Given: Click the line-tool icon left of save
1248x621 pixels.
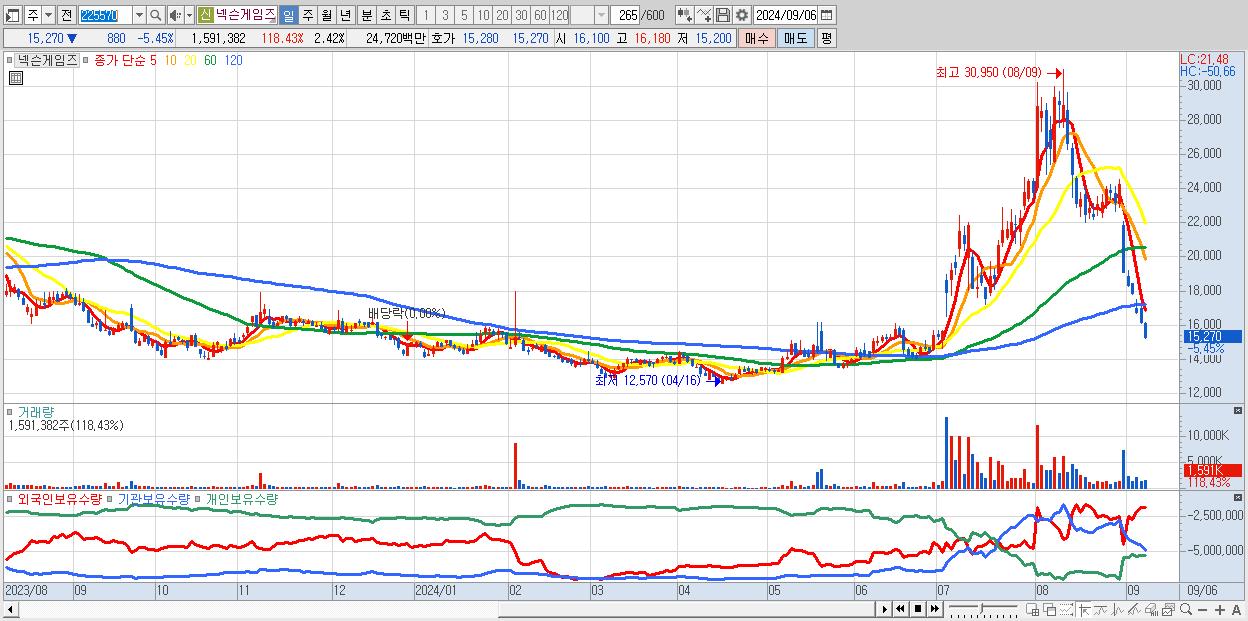Looking at the screenshot, I should click(x=703, y=15).
